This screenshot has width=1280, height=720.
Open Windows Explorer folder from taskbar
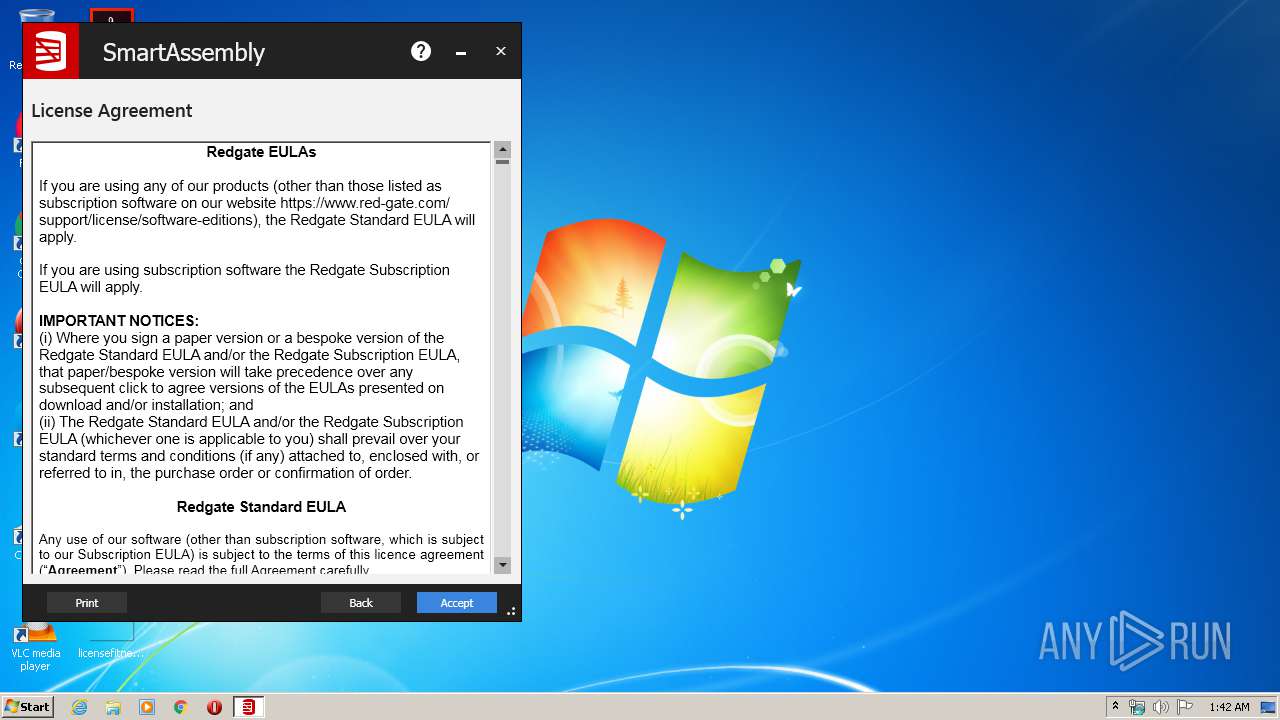click(113, 707)
